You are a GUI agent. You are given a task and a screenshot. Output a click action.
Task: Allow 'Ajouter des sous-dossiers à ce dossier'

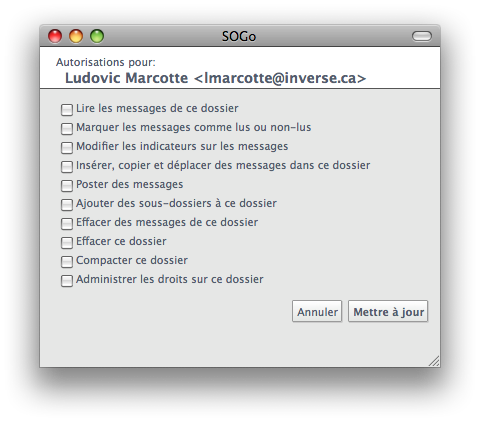67,204
